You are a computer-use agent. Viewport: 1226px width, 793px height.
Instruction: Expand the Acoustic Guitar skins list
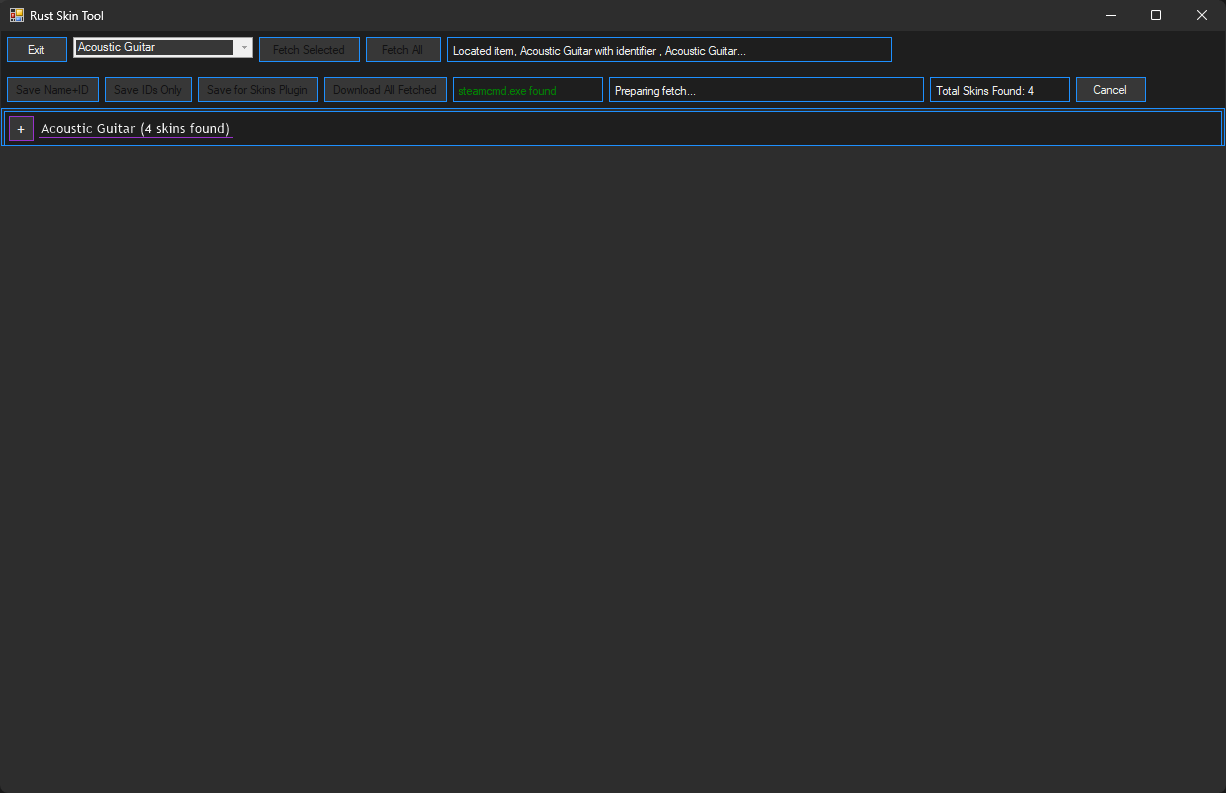[x=21, y=129]
